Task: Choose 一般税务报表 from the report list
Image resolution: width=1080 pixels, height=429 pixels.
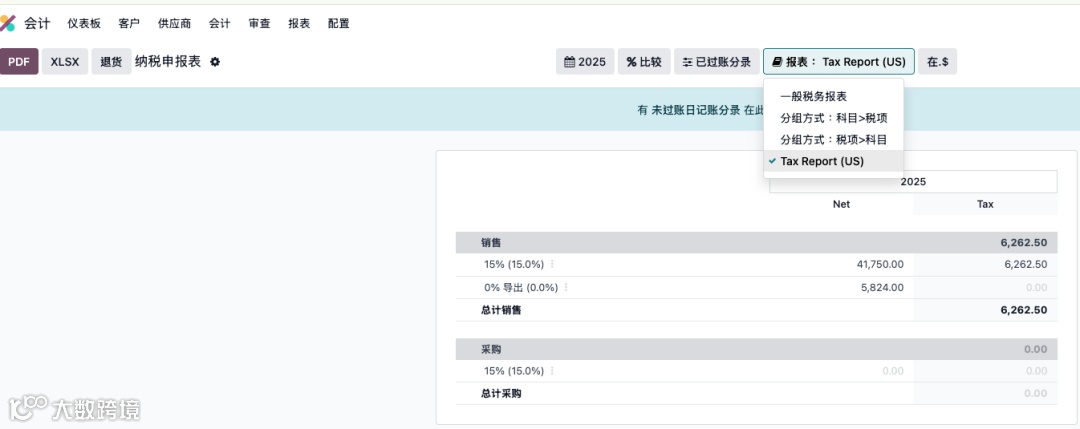Action: pyautogui.click(x=813, y=97)
